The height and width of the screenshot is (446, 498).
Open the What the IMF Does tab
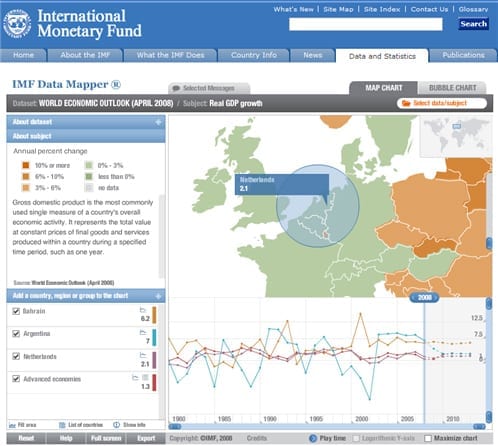tap(171, 55)
